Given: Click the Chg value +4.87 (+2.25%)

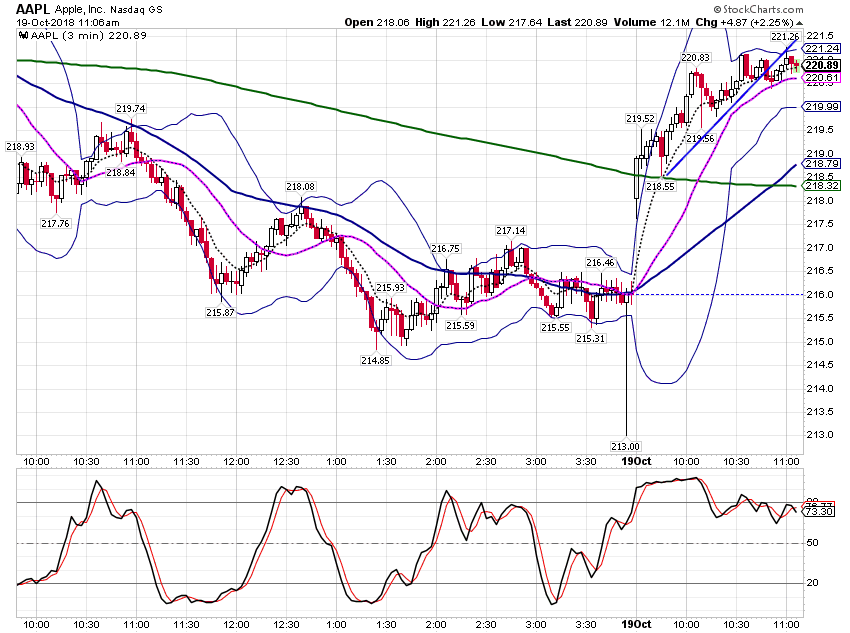Looking at the screenshot, I should [x=756, y=23].
